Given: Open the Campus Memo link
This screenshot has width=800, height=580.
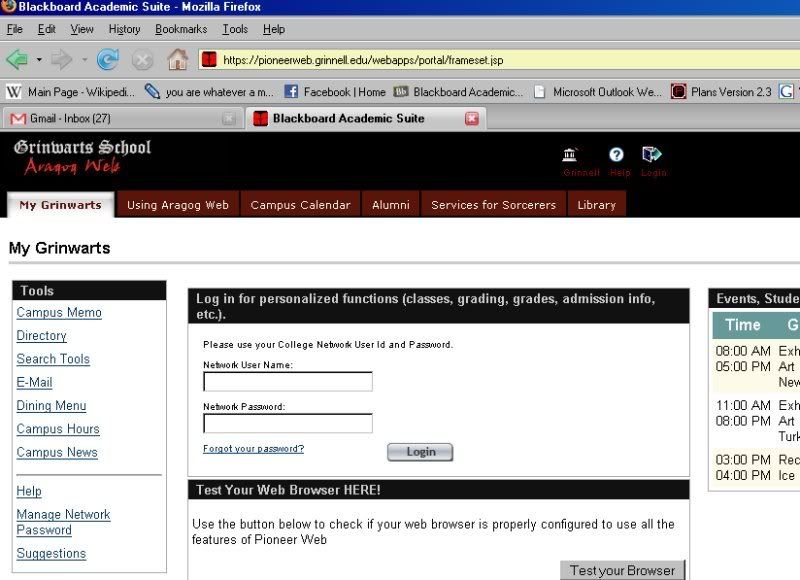Looking at the screenshot, I should [59, 312].
